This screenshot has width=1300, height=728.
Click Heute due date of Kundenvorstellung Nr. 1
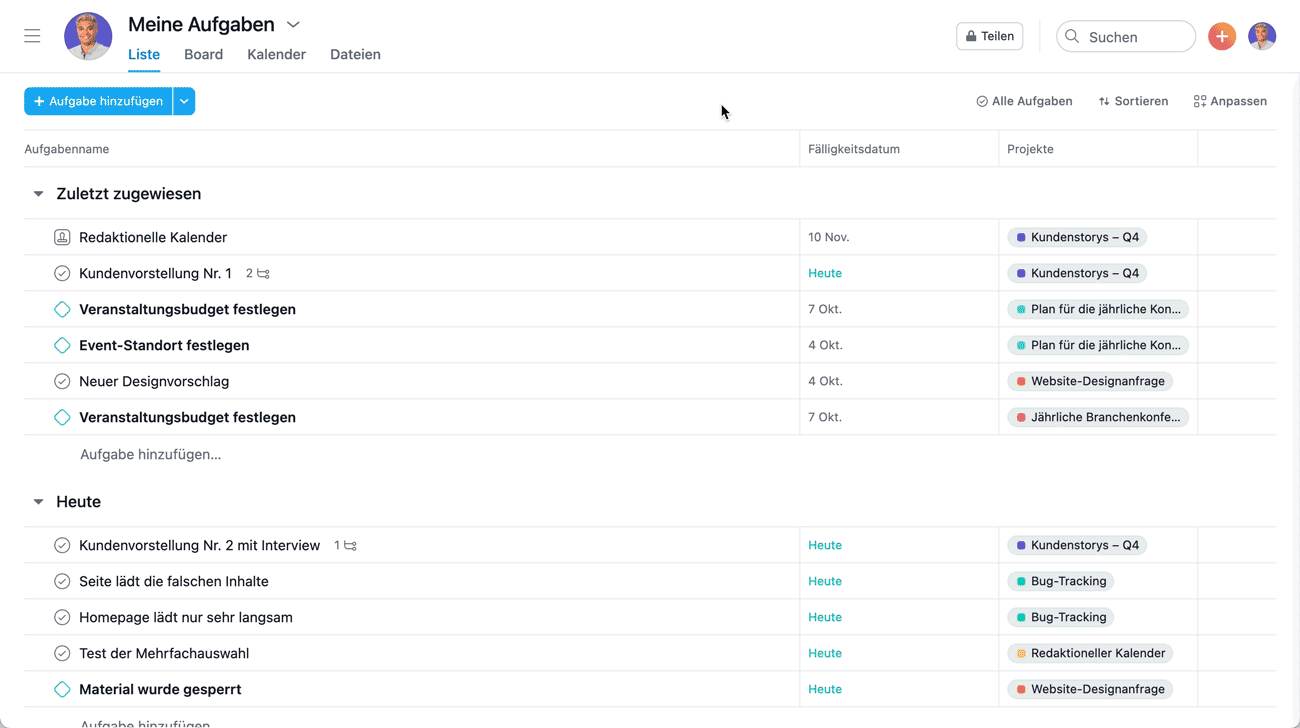(825, 273)
